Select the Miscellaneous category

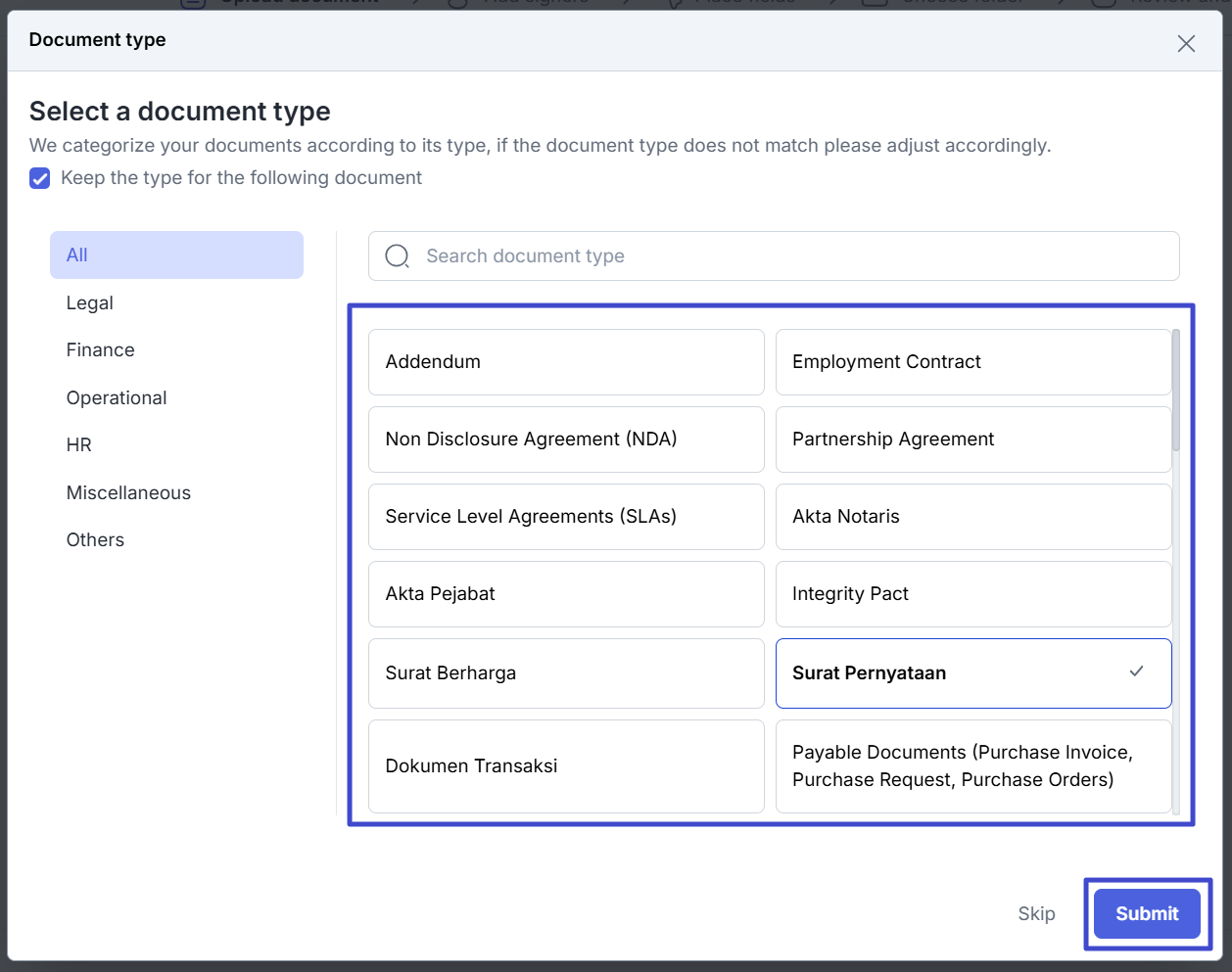coord(128,493)
